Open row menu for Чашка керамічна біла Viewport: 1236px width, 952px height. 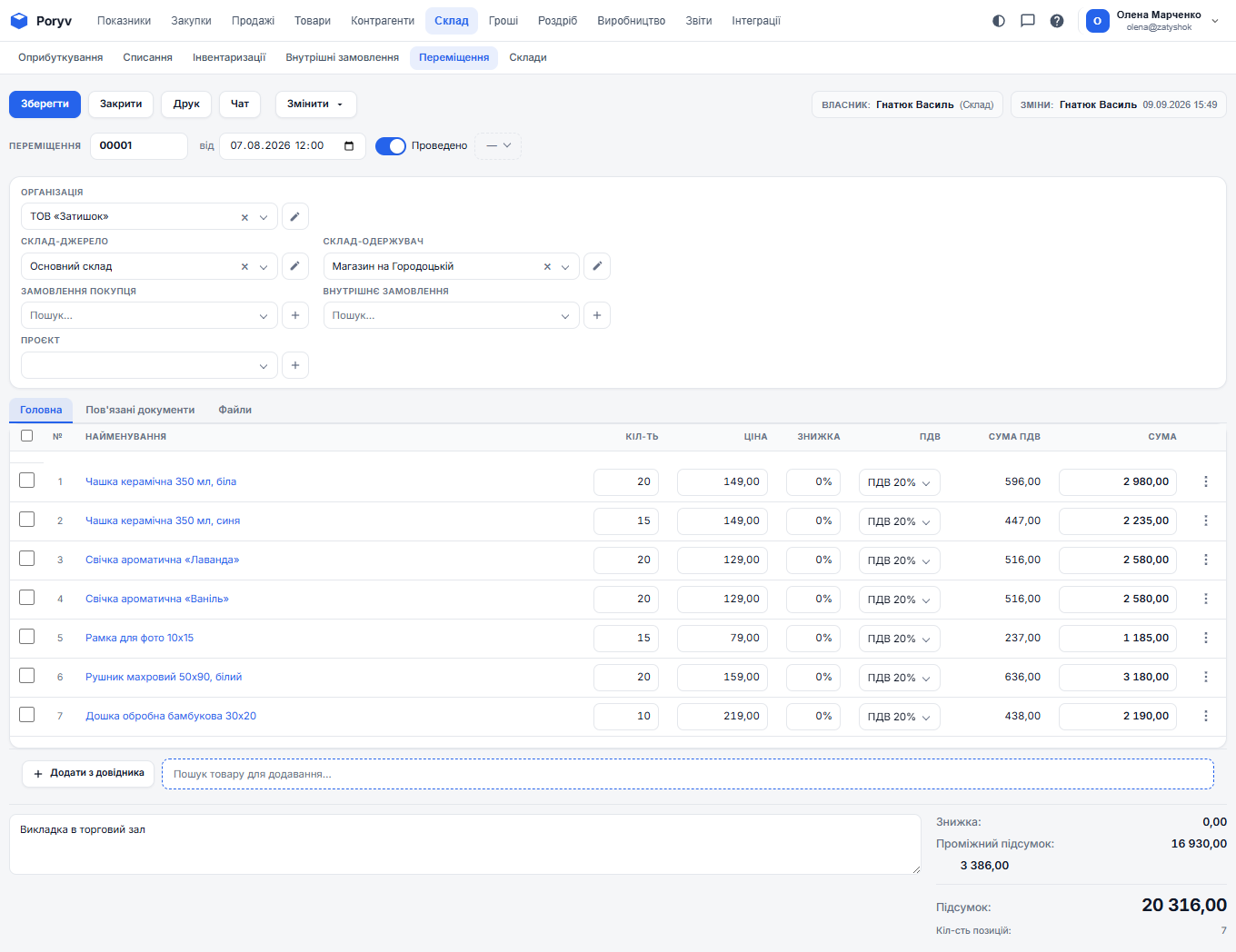(x=1206, y=481)
